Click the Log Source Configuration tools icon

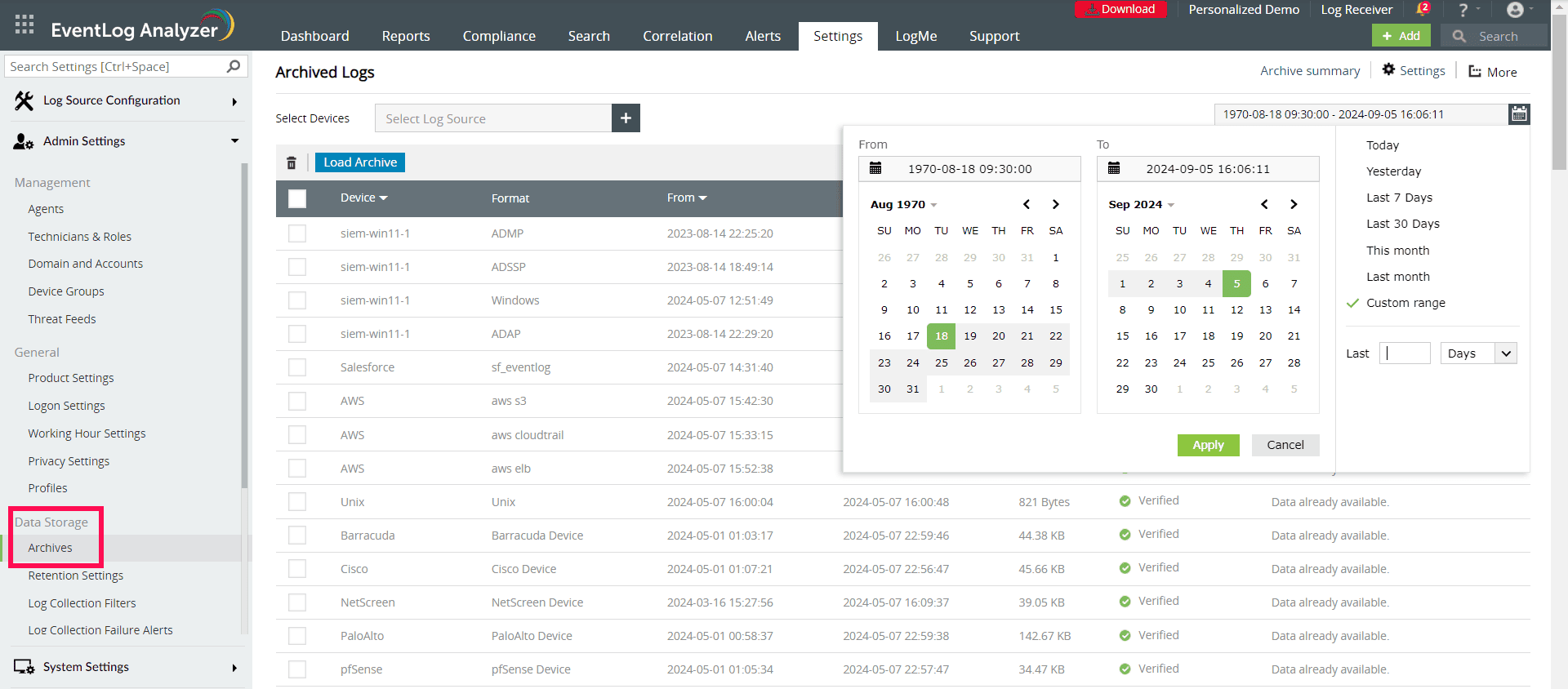[x=24, y=100]
